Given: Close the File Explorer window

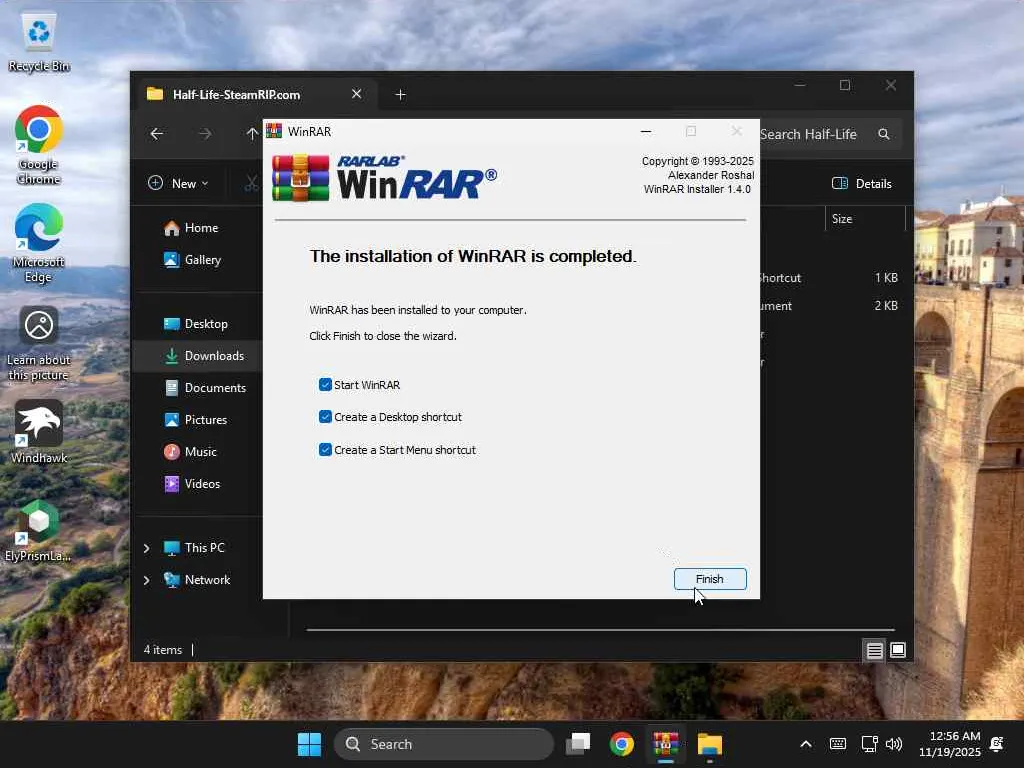Looking at the screenshot, I should [x=891, y=86].
